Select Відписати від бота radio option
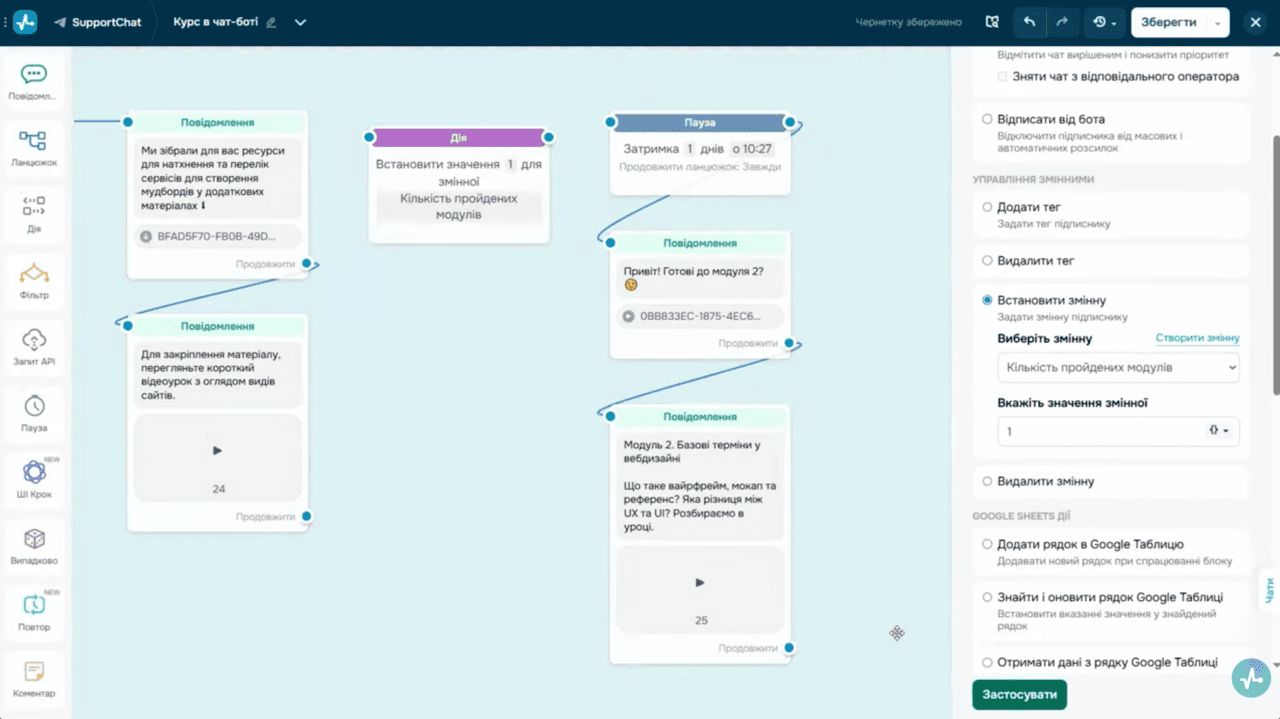 coord(988,119)
